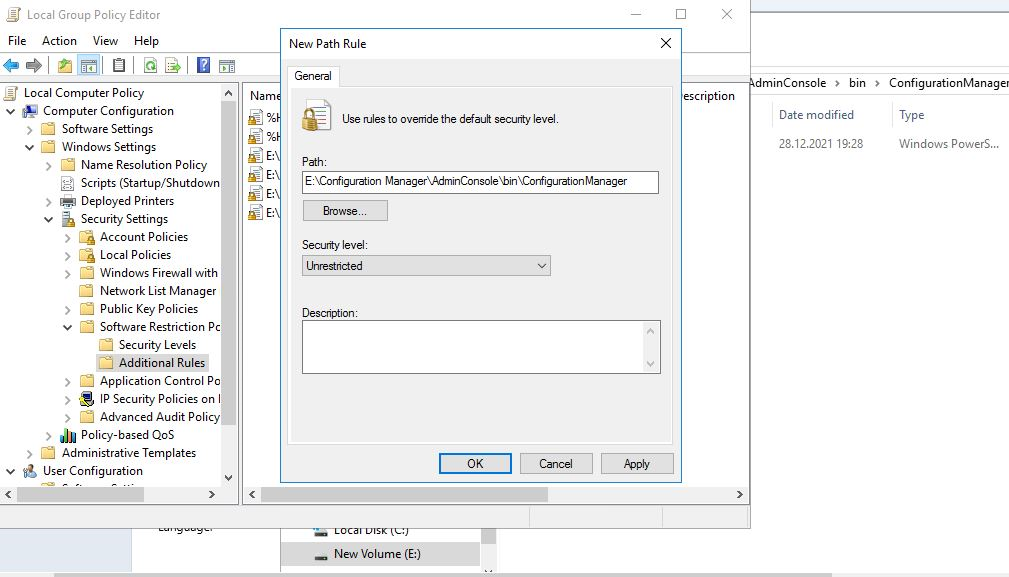Click the Date modified column in Explorer

click(816, 115)
